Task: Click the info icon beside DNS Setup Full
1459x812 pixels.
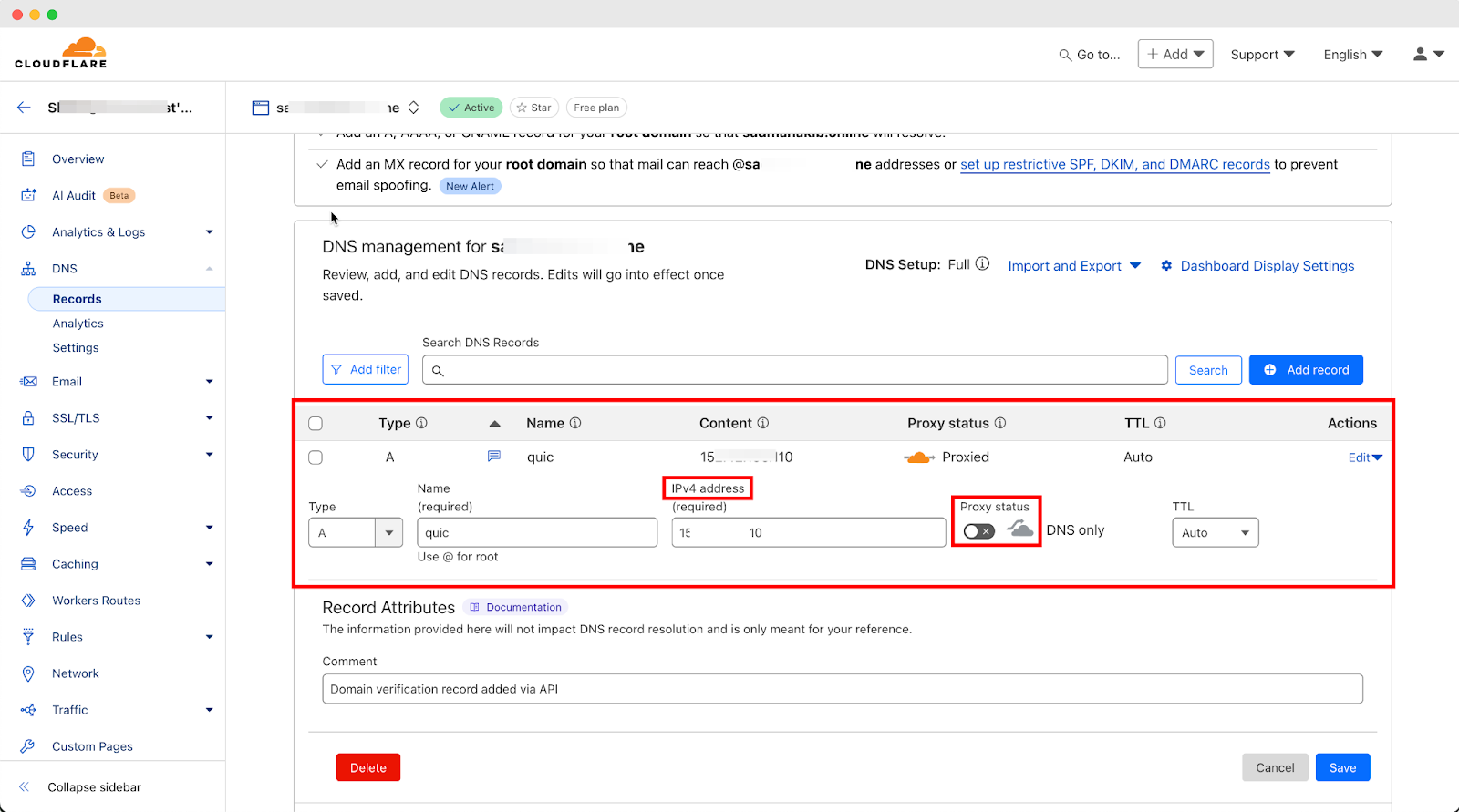Action: click(x=982, y=264)
